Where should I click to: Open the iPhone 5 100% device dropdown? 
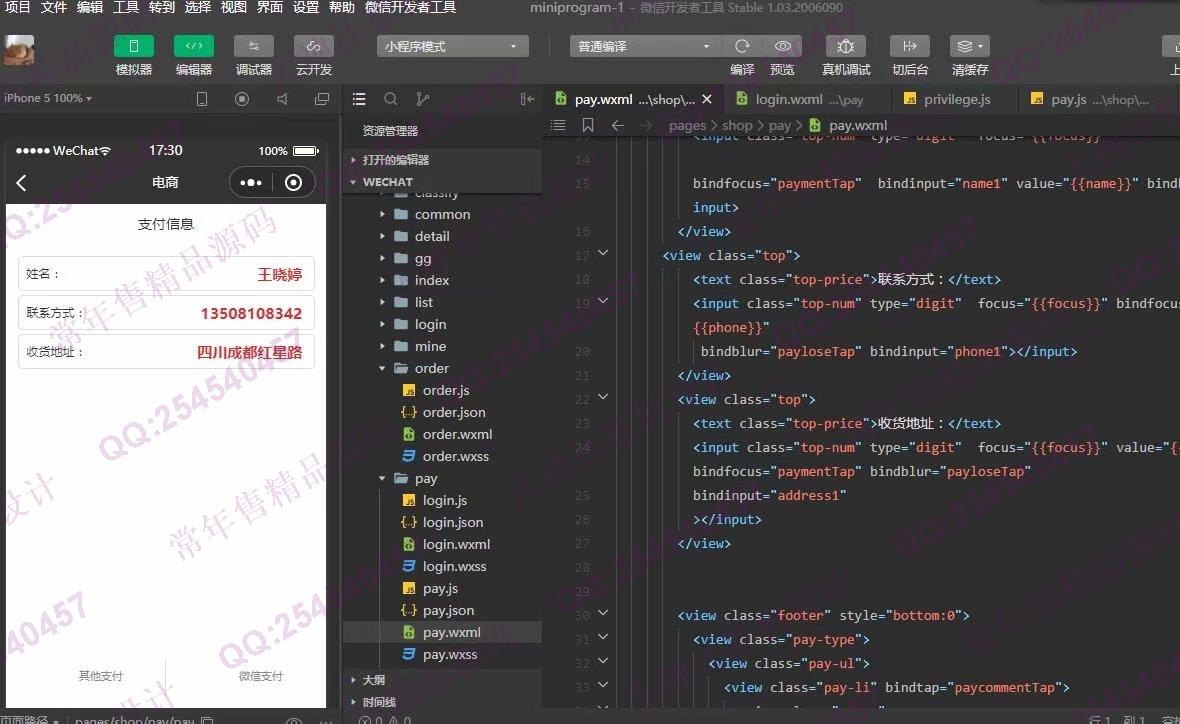pos(48,99)
